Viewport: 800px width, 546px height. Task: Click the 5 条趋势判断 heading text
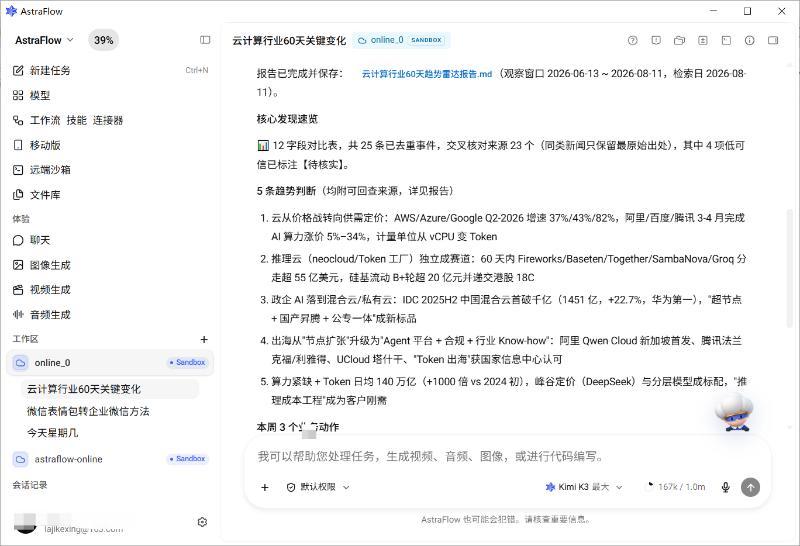(286, 191)
